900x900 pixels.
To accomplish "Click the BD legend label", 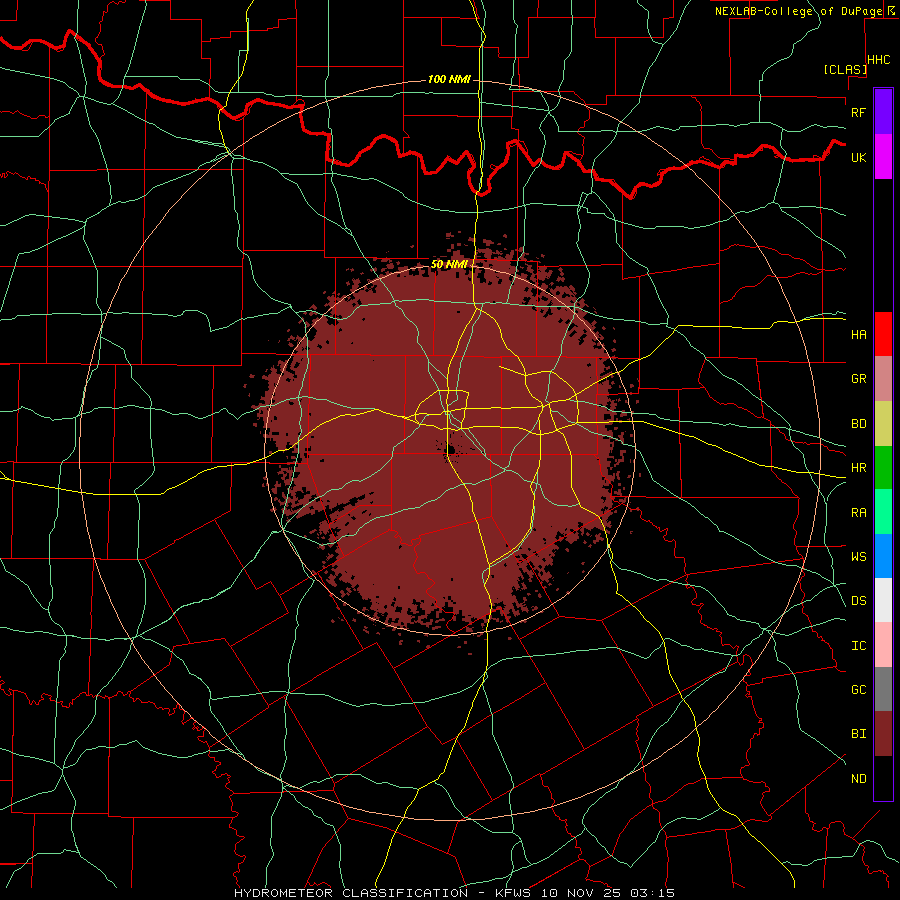I will point(858,424).
